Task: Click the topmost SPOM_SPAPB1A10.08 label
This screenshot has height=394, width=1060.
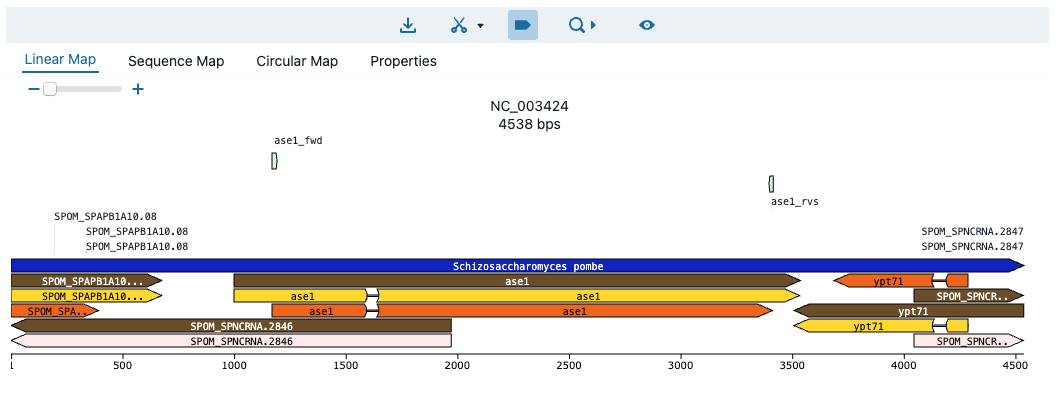Action: click(105, 217)
